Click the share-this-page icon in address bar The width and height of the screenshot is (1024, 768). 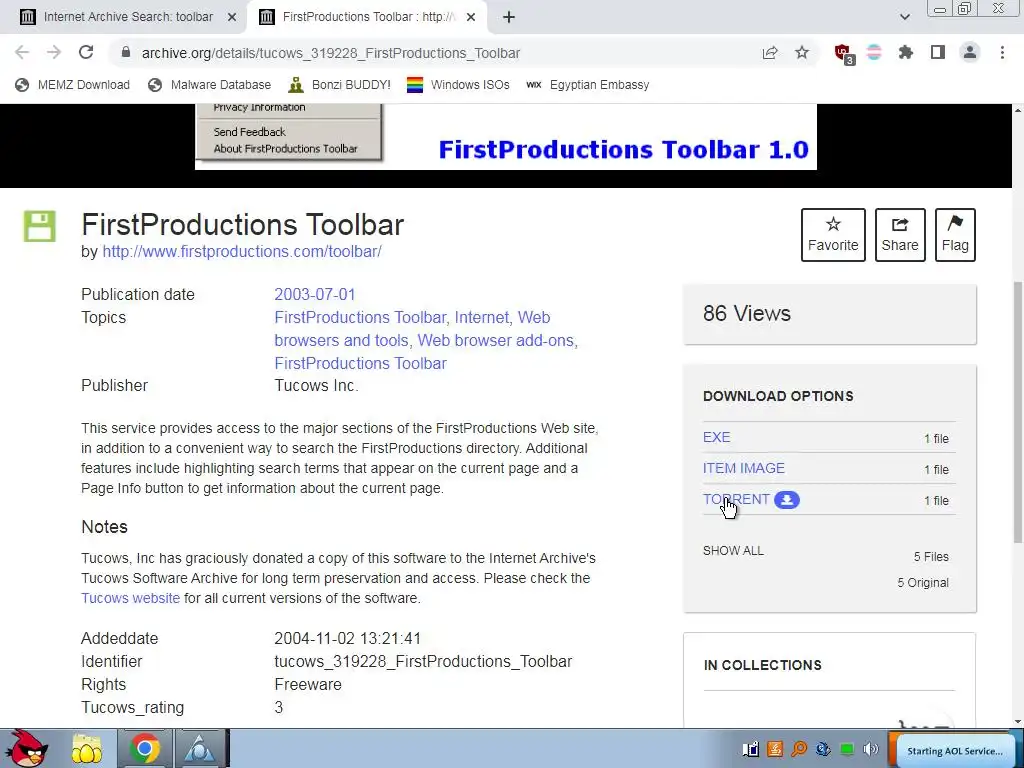[770, 53]
